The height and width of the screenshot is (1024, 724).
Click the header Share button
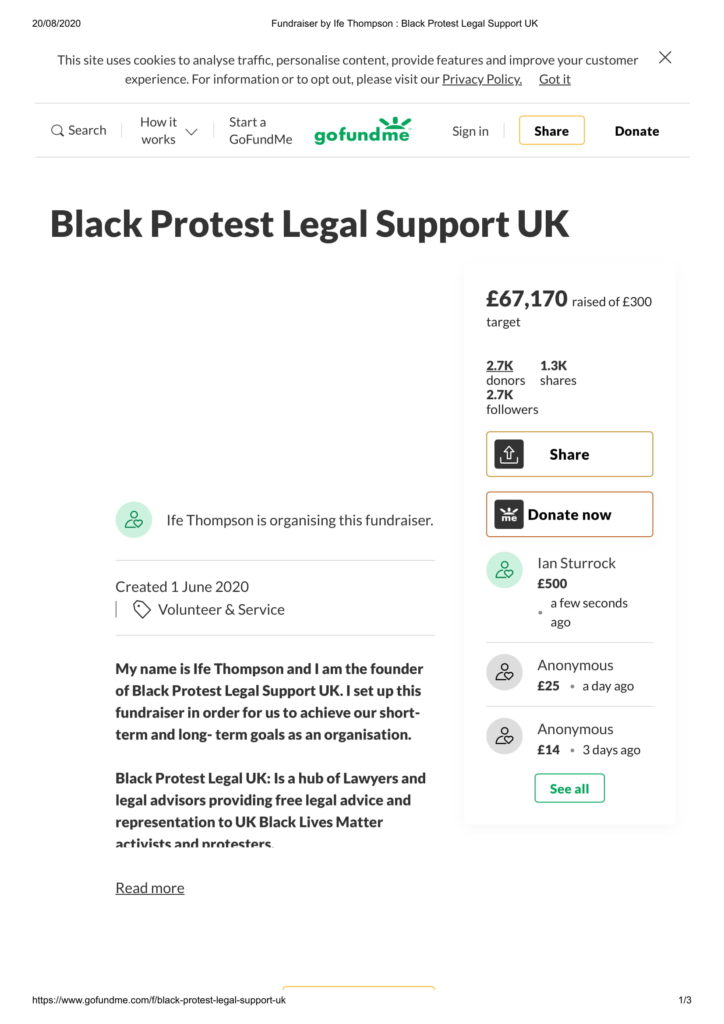click(x=552, y=131)
